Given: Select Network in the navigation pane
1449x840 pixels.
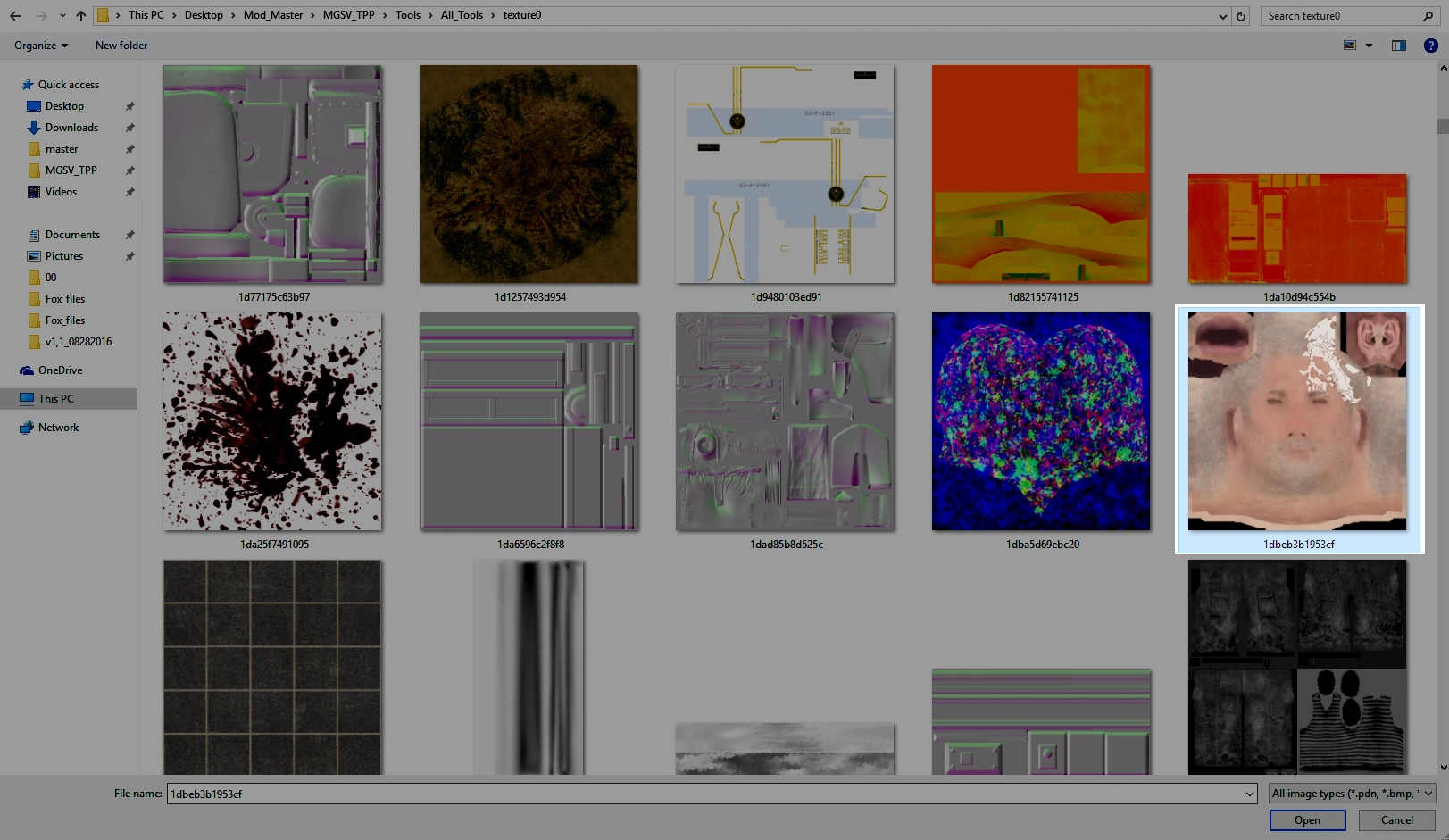Looking at the screenshot, I should pos(58,428).
